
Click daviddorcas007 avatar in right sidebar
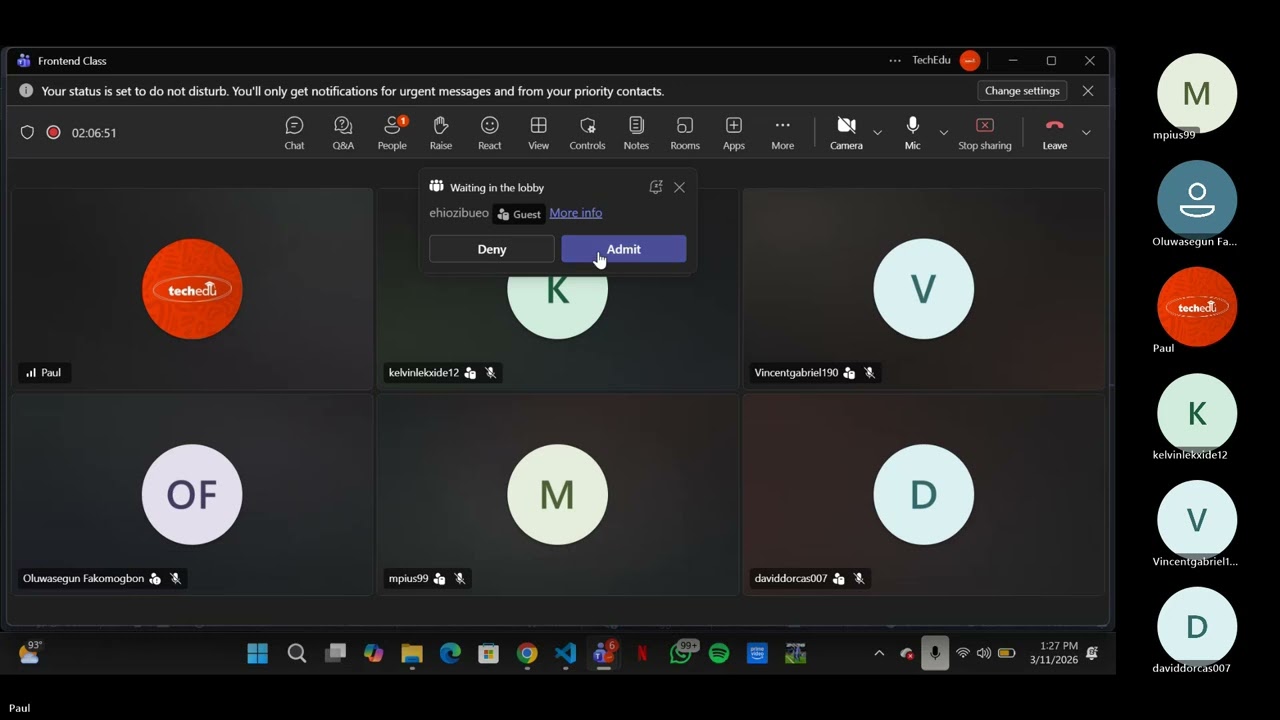tap(1197, 627)
